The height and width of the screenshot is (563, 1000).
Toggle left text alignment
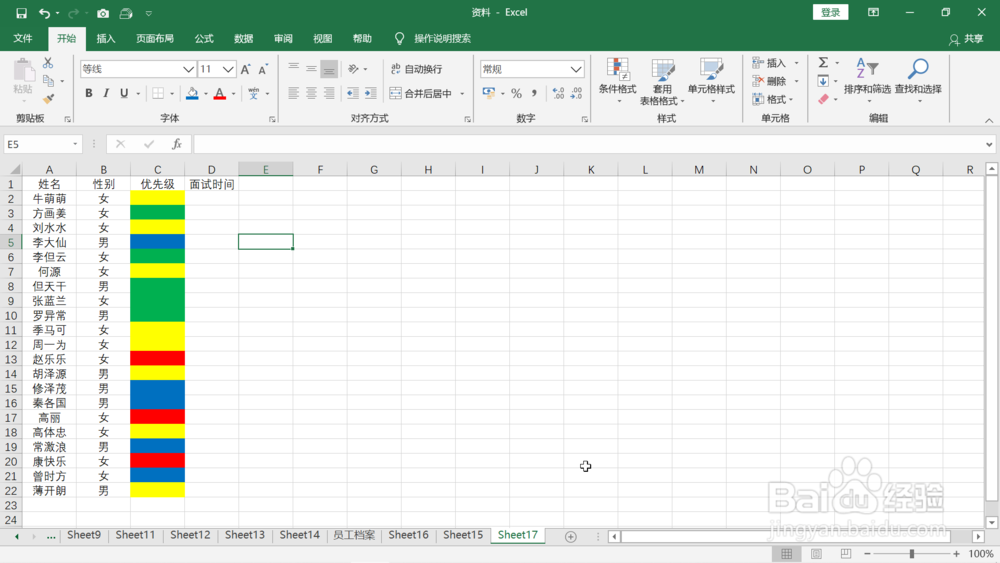pos(293,94)
